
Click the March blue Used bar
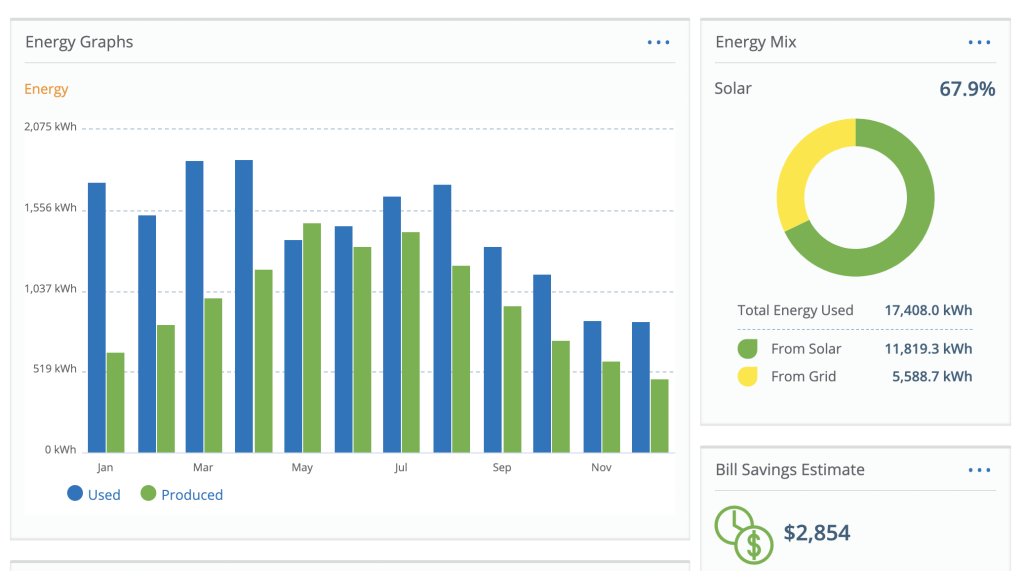click(195, 306)
